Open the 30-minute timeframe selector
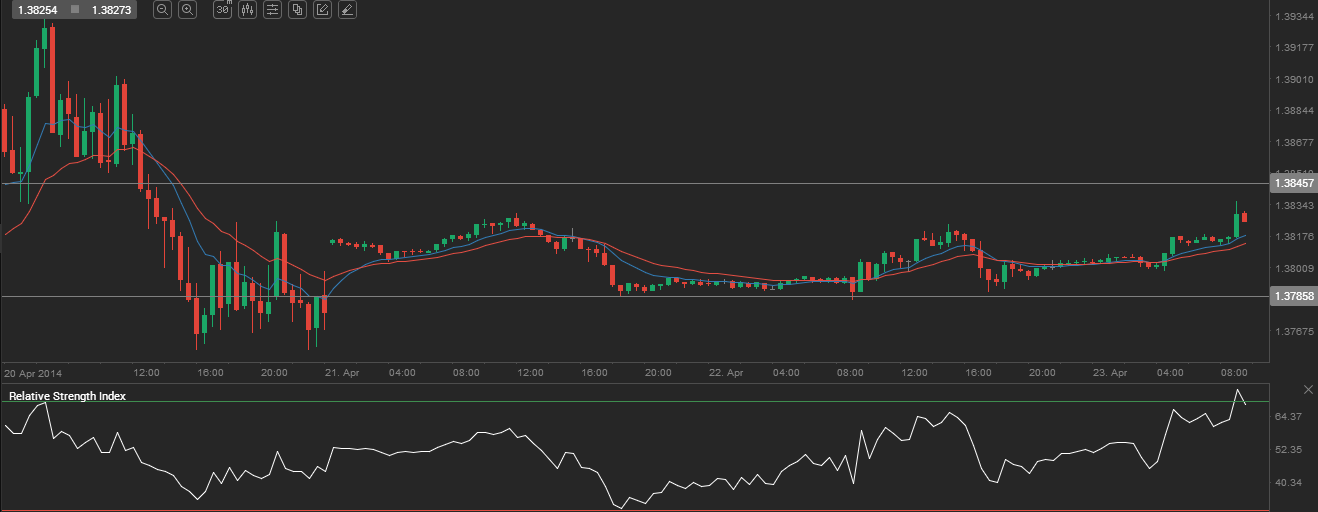This screenshot has width=1318, height=512. pos(223,10)
